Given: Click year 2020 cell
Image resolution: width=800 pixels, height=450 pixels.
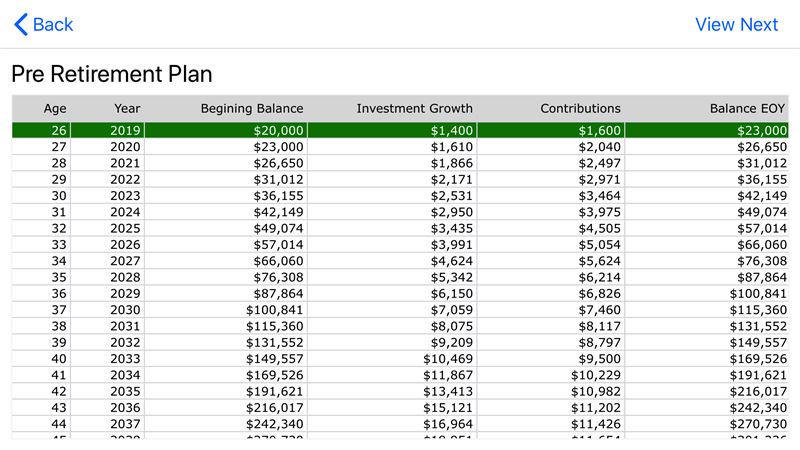Looking at the screenshot, I should [108, 146].
